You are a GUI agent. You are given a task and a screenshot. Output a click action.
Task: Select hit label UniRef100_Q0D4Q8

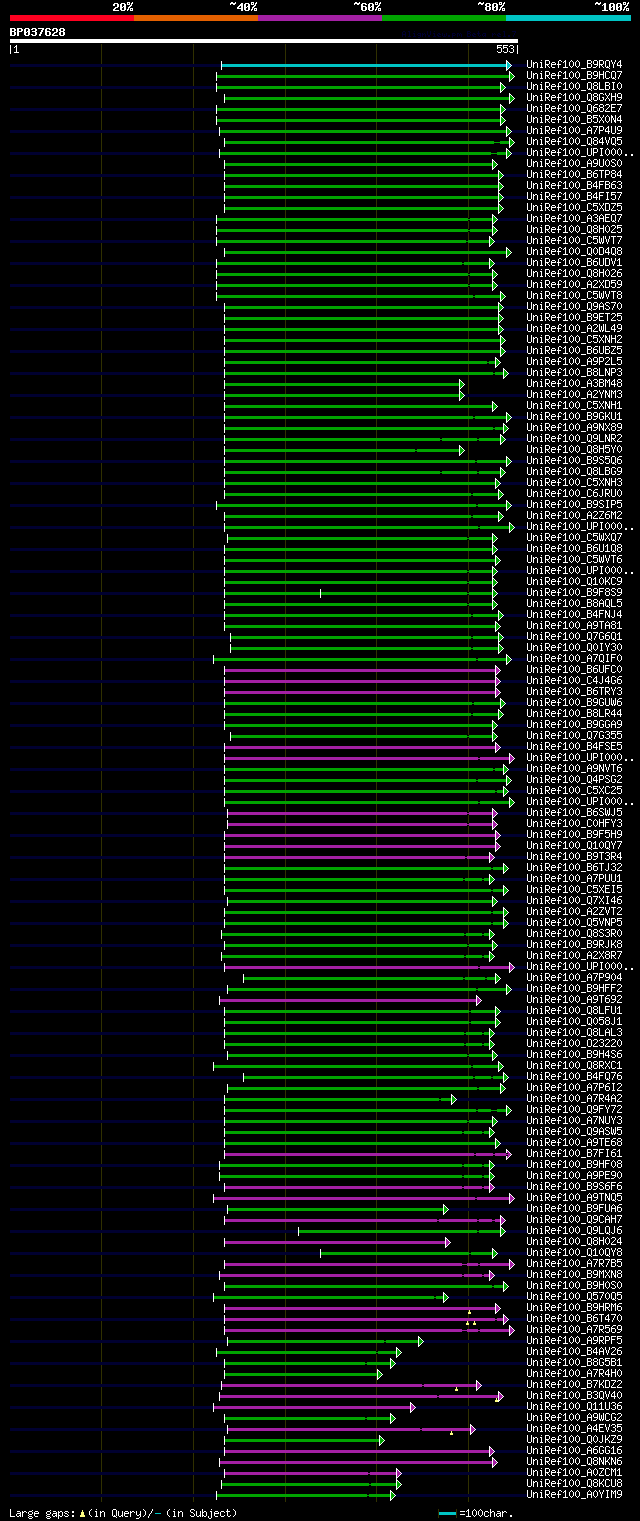click(x=574, y=251)
